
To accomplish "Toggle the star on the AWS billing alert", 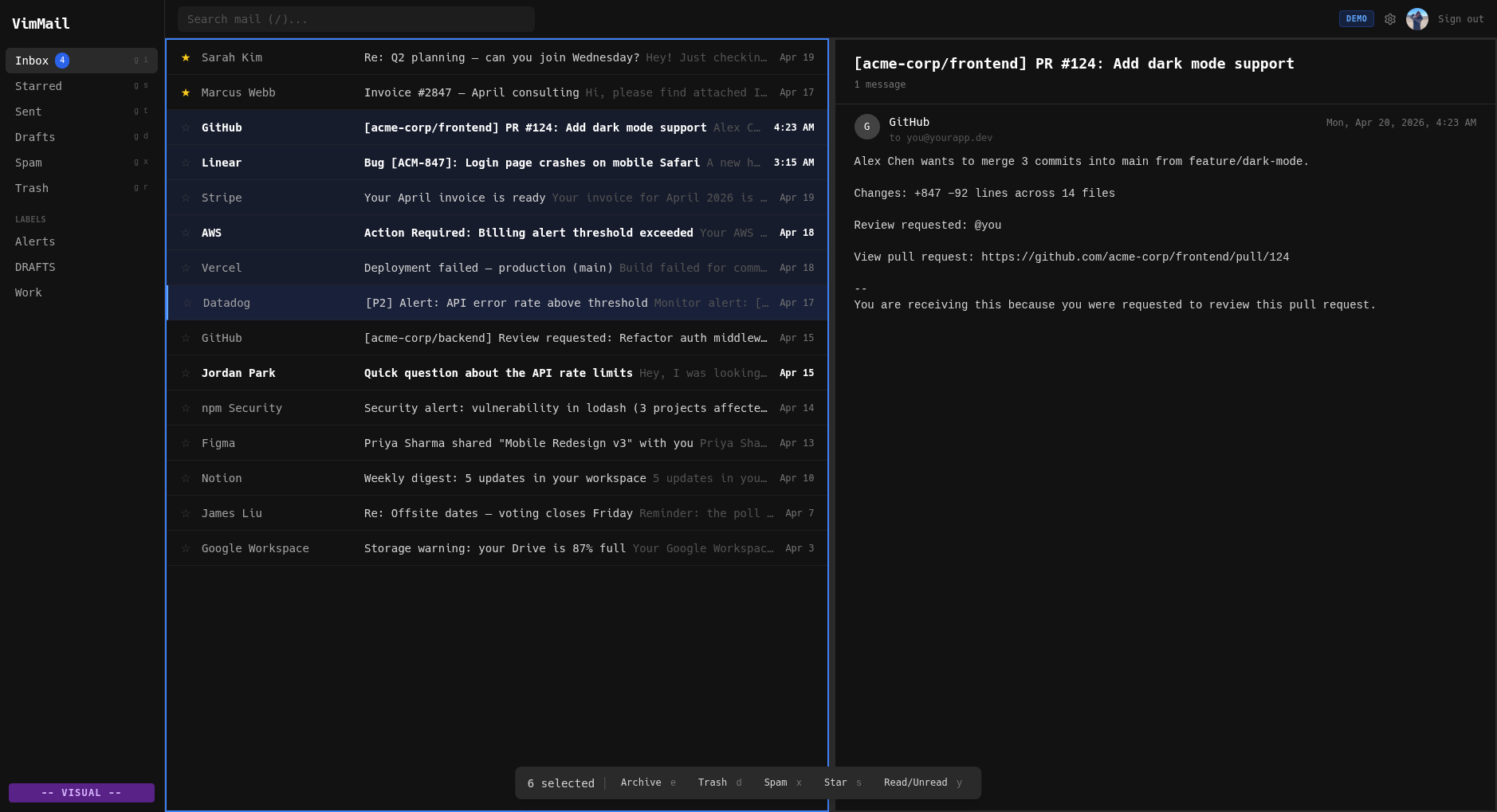I will tap(186, 233).
